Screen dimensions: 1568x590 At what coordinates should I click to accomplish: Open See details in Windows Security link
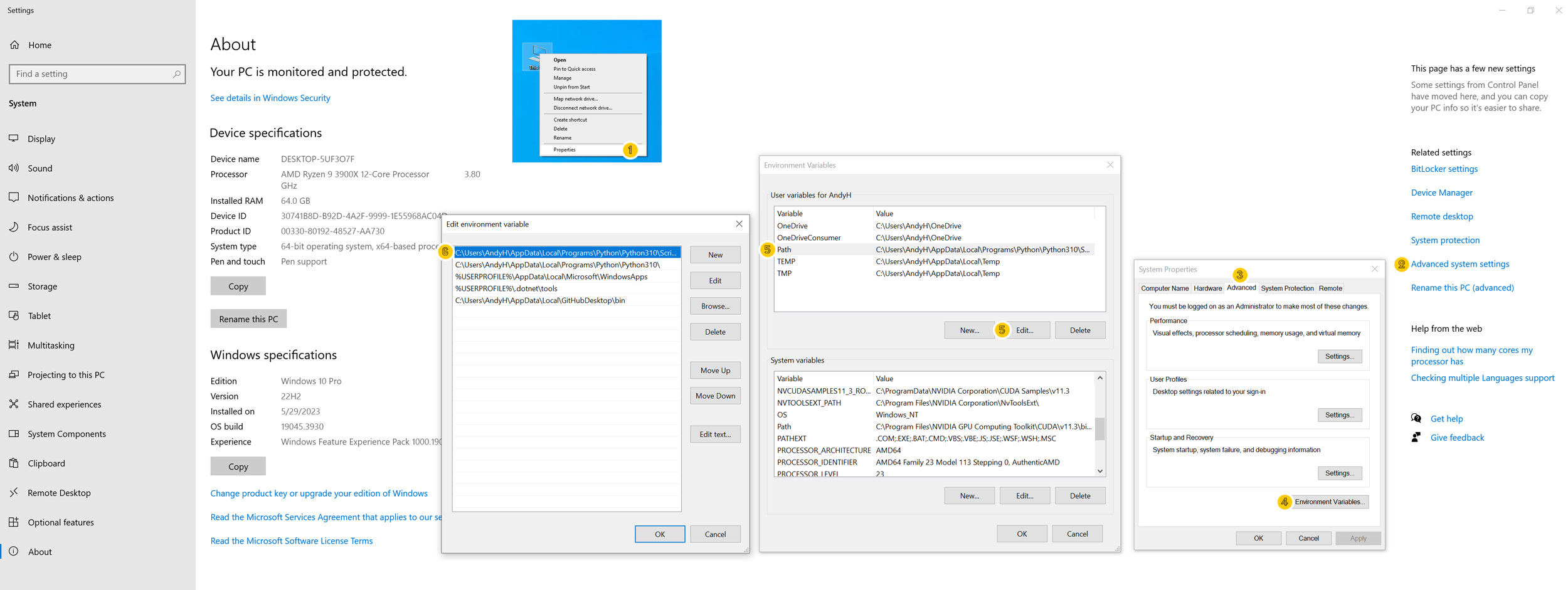270,98
